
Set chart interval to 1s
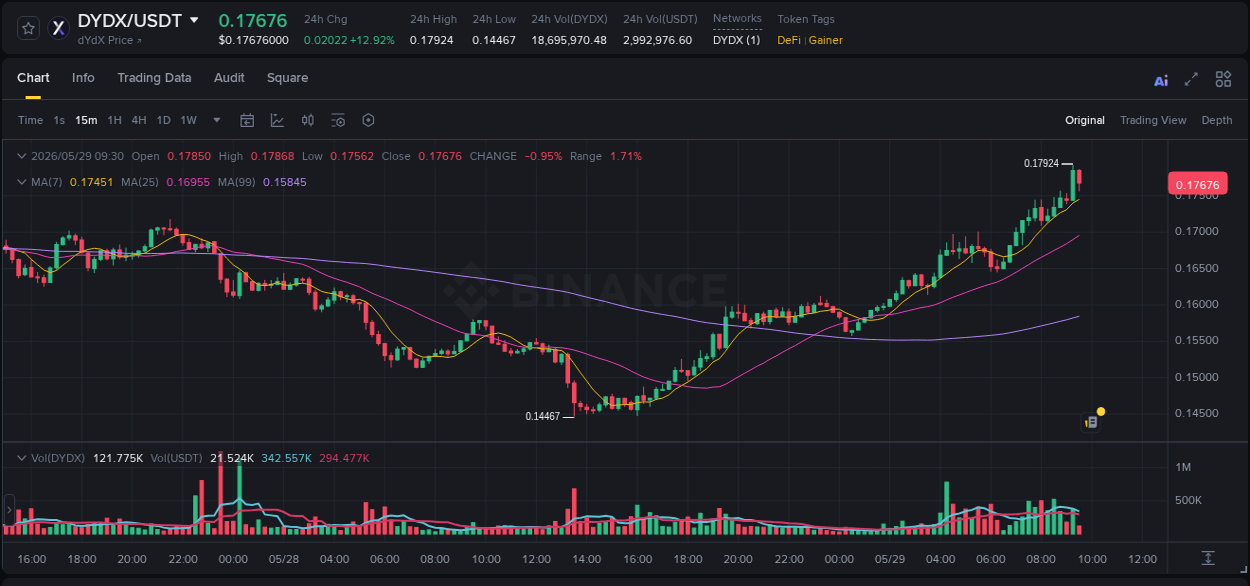pos(59,120)
